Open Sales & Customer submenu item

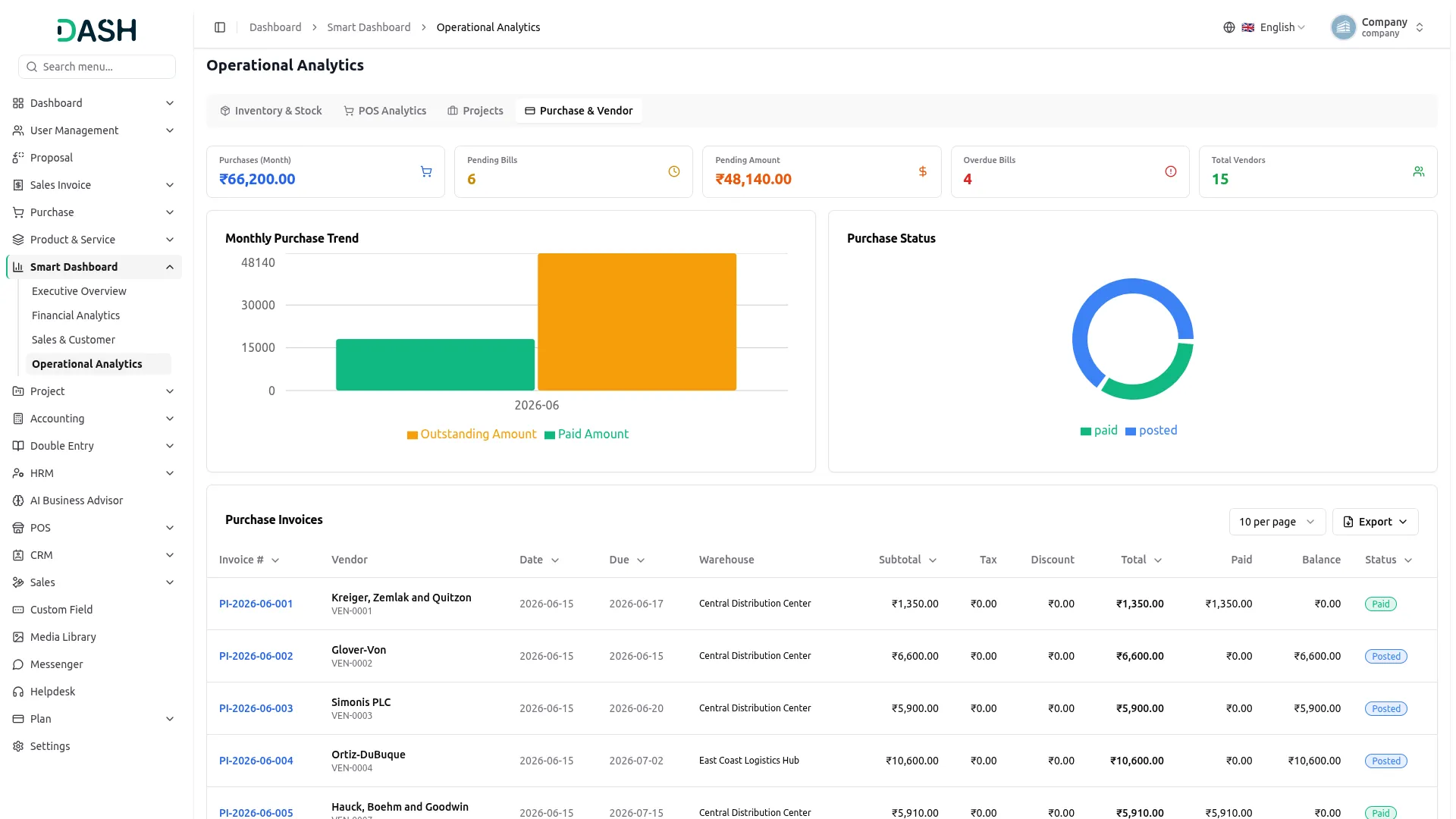click(x=74, y=340)
